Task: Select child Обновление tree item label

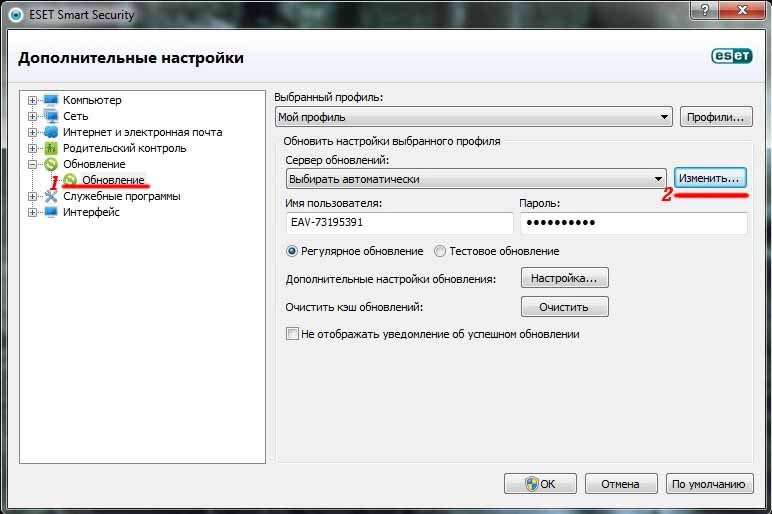Action: coord(113,180)
